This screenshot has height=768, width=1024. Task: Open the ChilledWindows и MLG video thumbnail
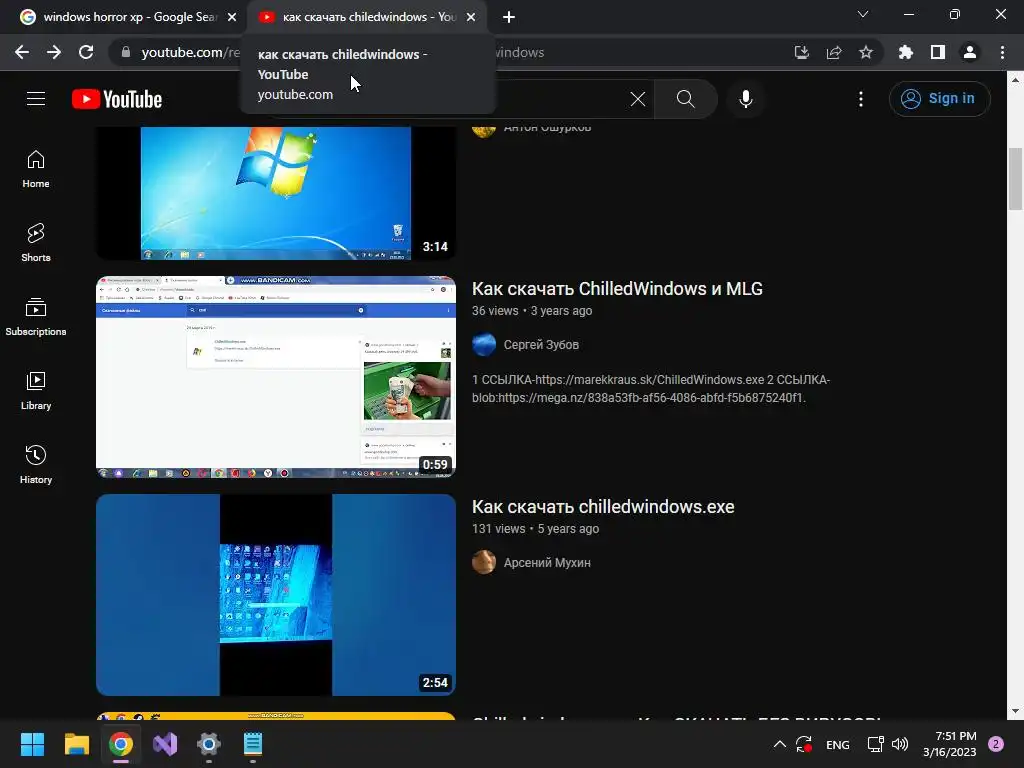(276, 377)
